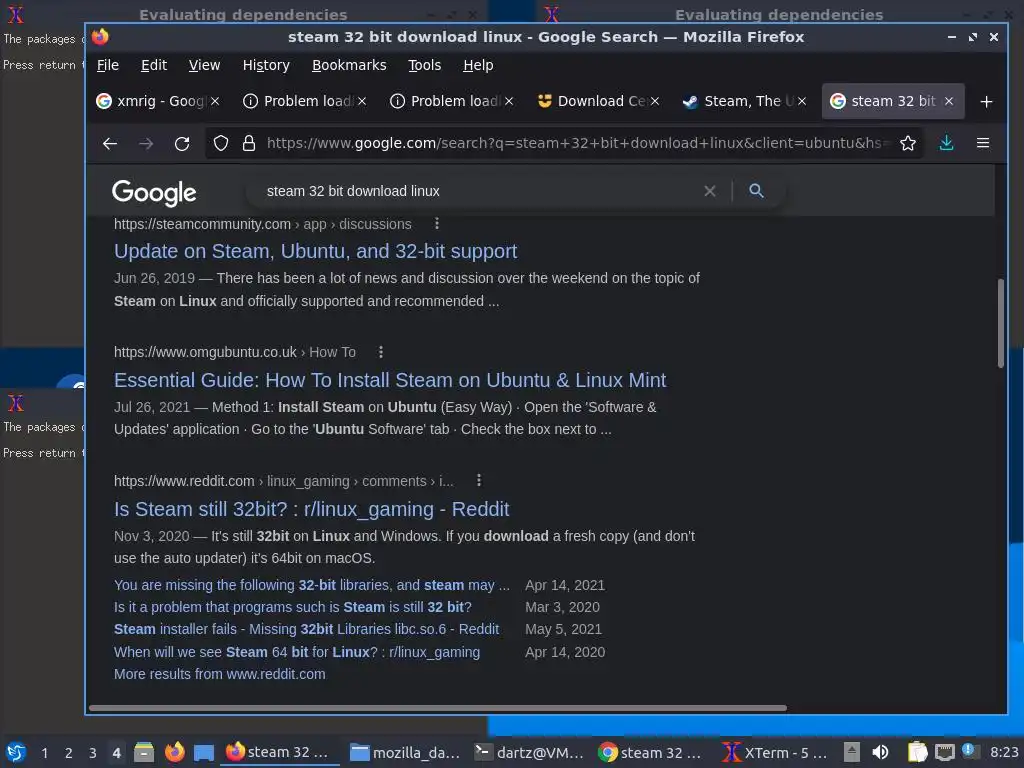
Task: Open the File menu
Action: pyautogui.click(x=108, y=65)
